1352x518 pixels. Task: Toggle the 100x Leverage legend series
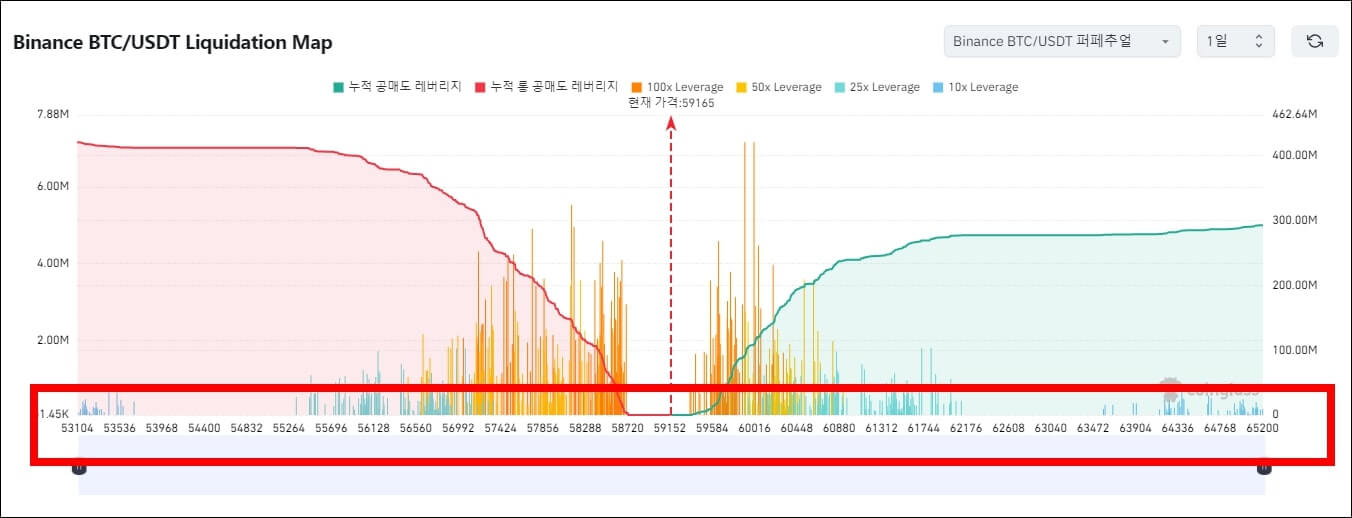pyautogui.click(x=677, y=87)
